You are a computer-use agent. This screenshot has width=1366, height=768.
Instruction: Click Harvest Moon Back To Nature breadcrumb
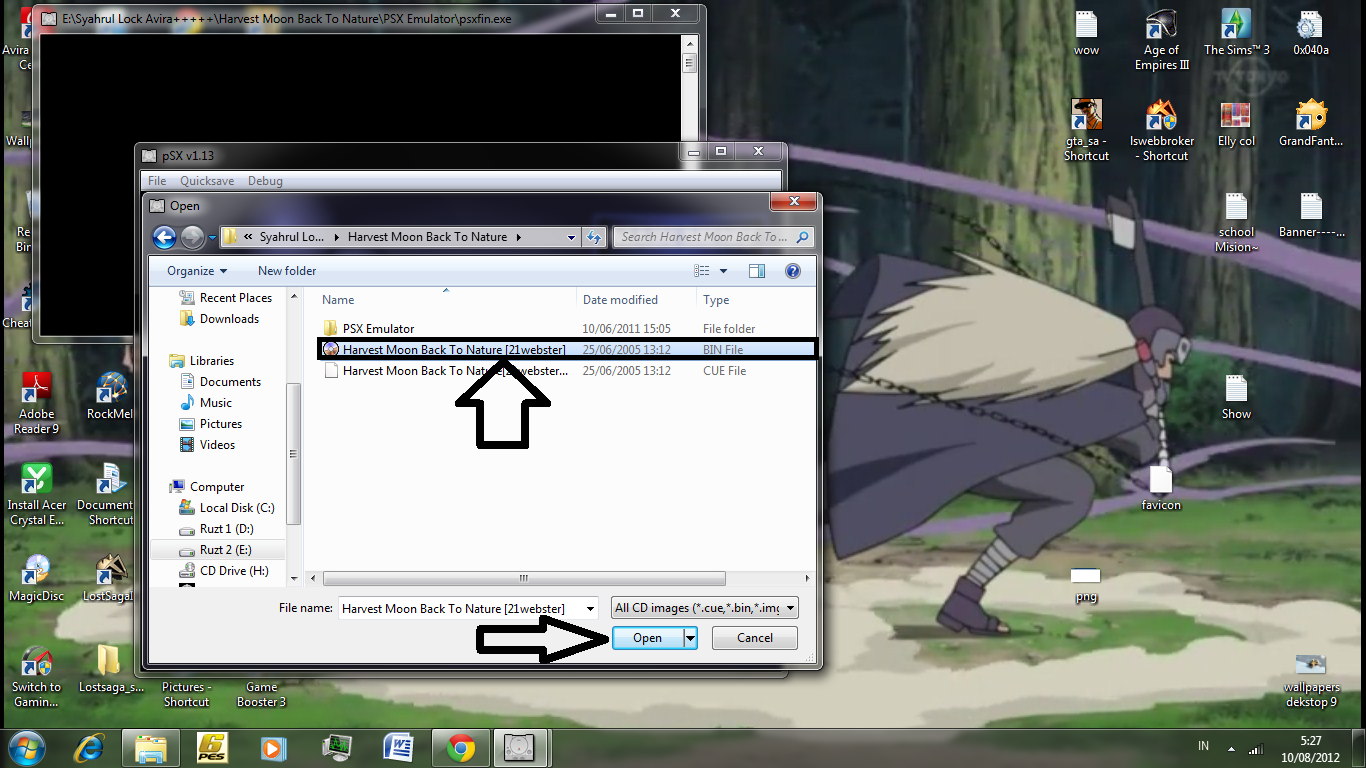427,237
